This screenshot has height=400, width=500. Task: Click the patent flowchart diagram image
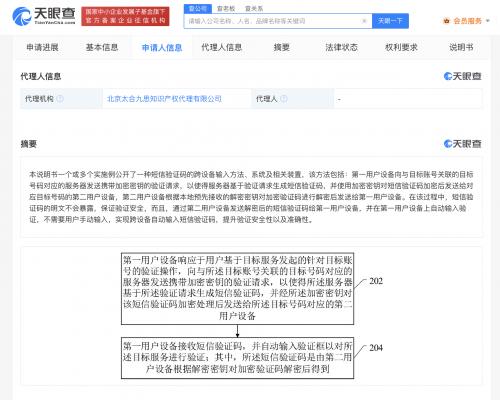[252, 316]
